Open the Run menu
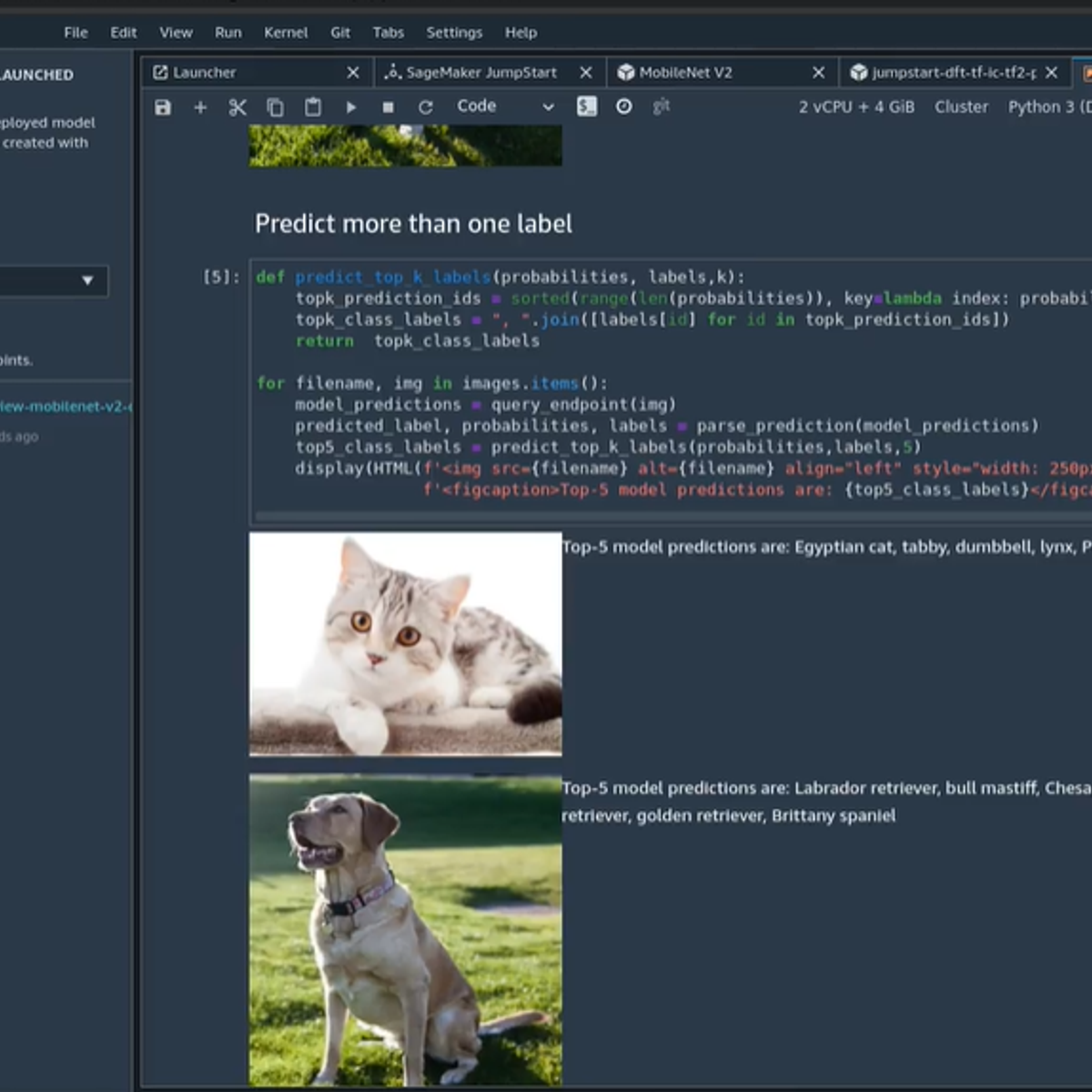Viewport: 1092px width, 1092px height. click(228, 33)
